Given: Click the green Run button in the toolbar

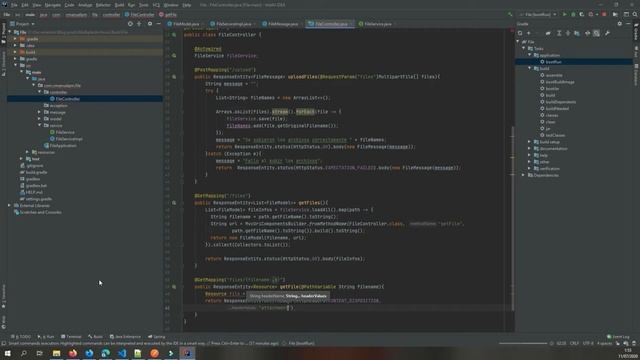Looking at the screenshot, I should (x=564, y=14).
